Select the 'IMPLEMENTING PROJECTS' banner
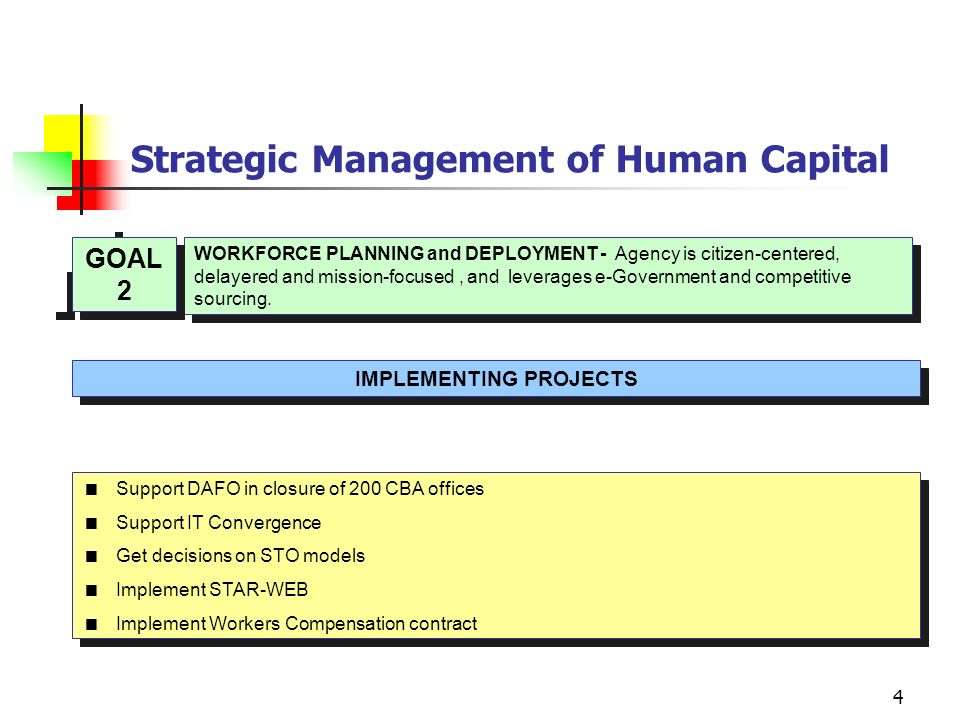Viewport: 960px width, 720px height. tap(497, 378)
